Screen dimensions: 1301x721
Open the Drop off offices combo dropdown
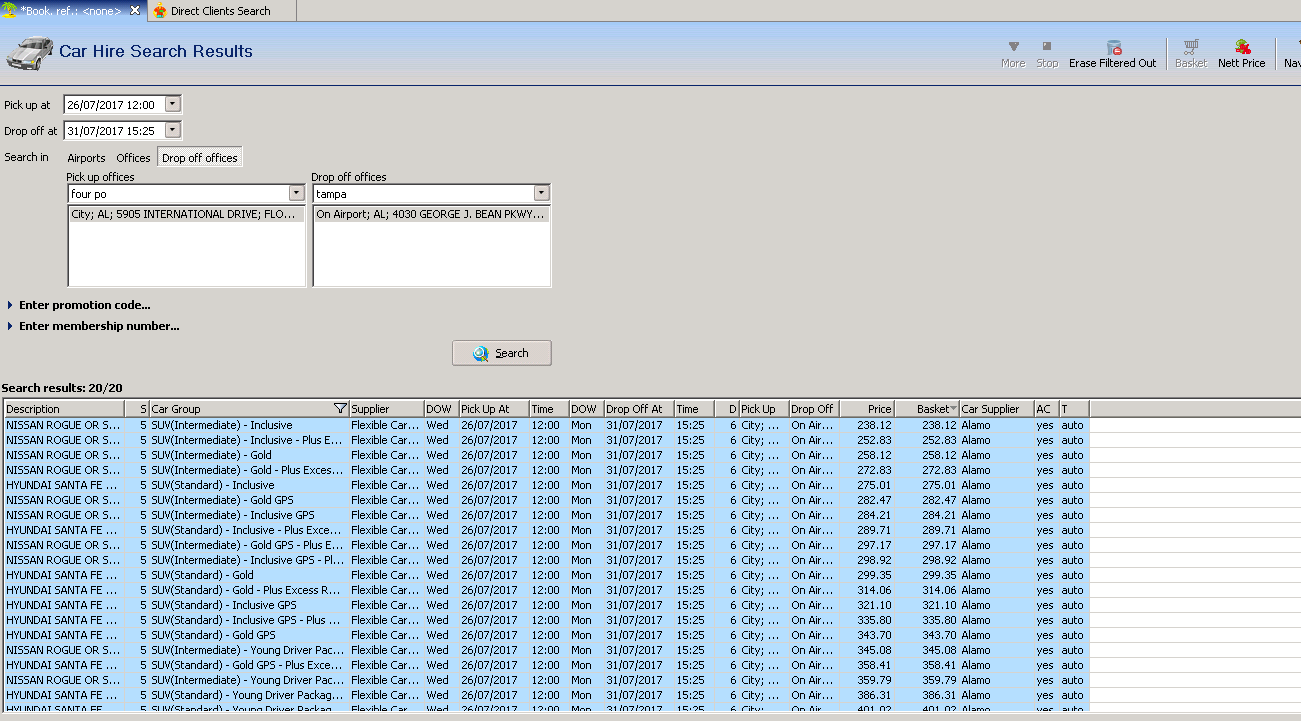point(541,194)
